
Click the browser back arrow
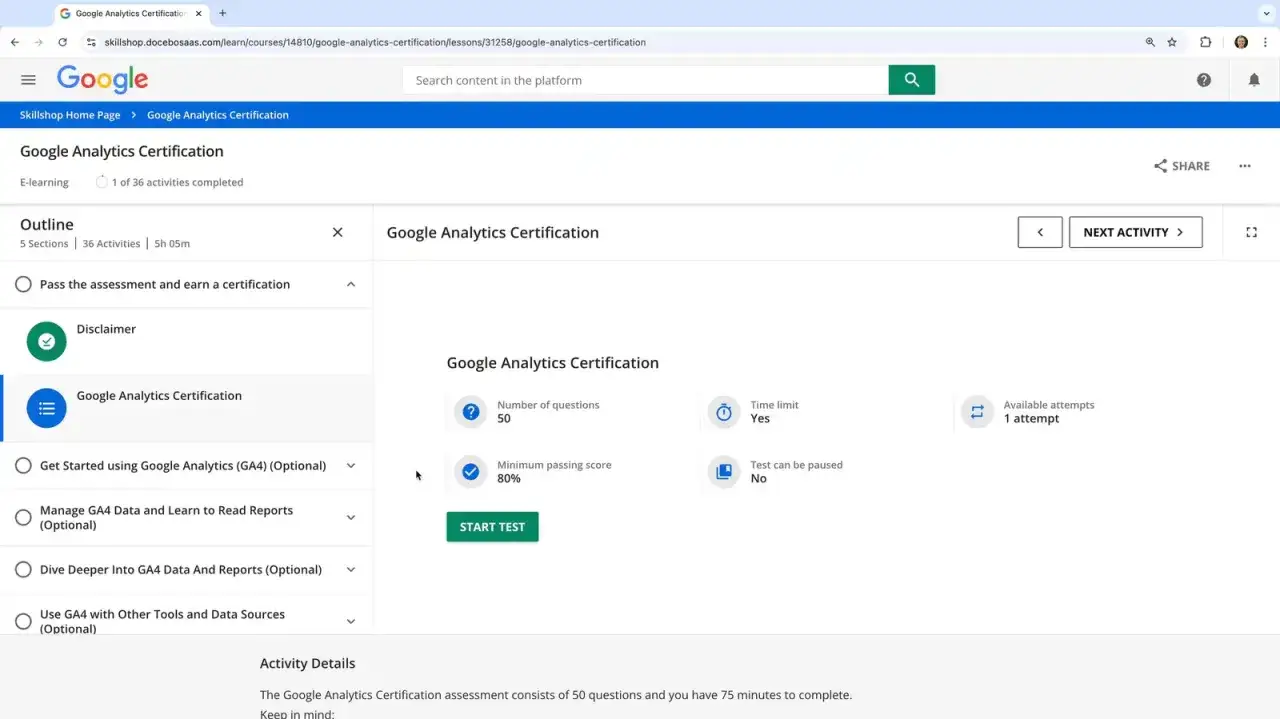pyautogui.click(x=15, y=42)
